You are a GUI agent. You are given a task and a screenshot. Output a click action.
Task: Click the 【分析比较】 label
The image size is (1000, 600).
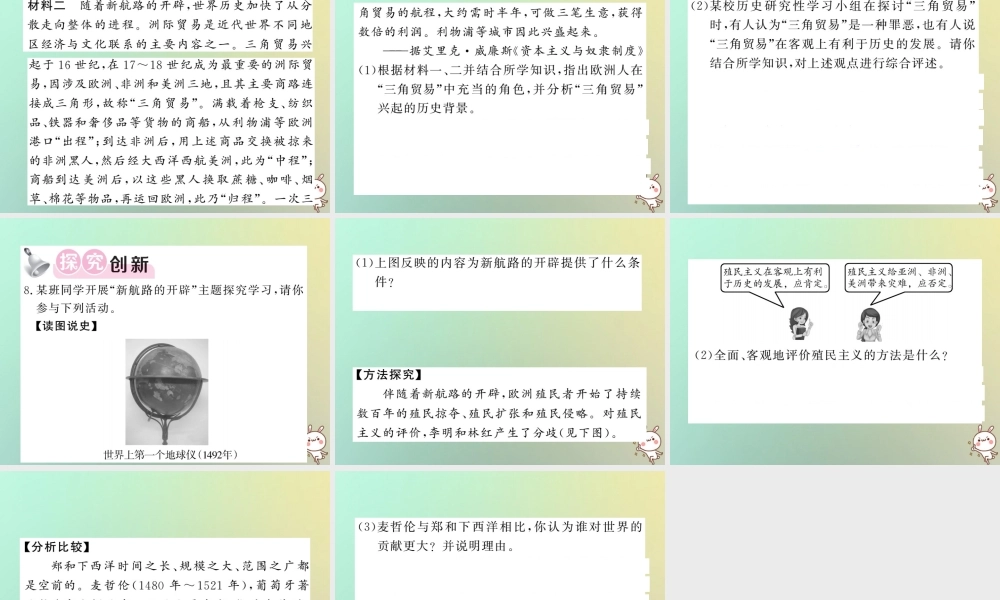57,546
